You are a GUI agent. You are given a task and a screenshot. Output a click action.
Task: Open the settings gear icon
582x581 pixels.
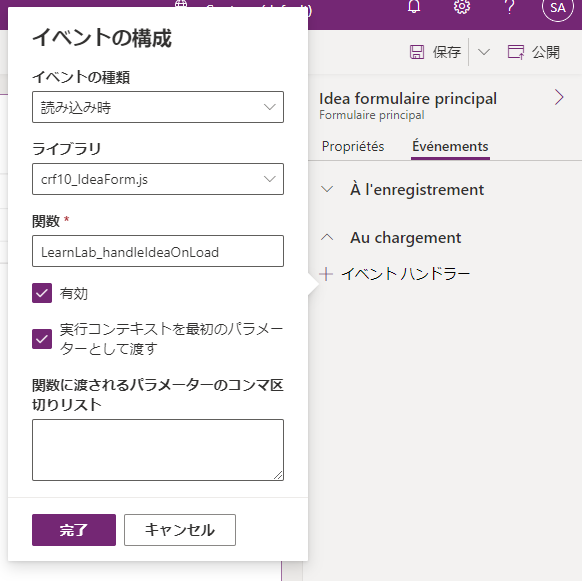coord(462,6)
